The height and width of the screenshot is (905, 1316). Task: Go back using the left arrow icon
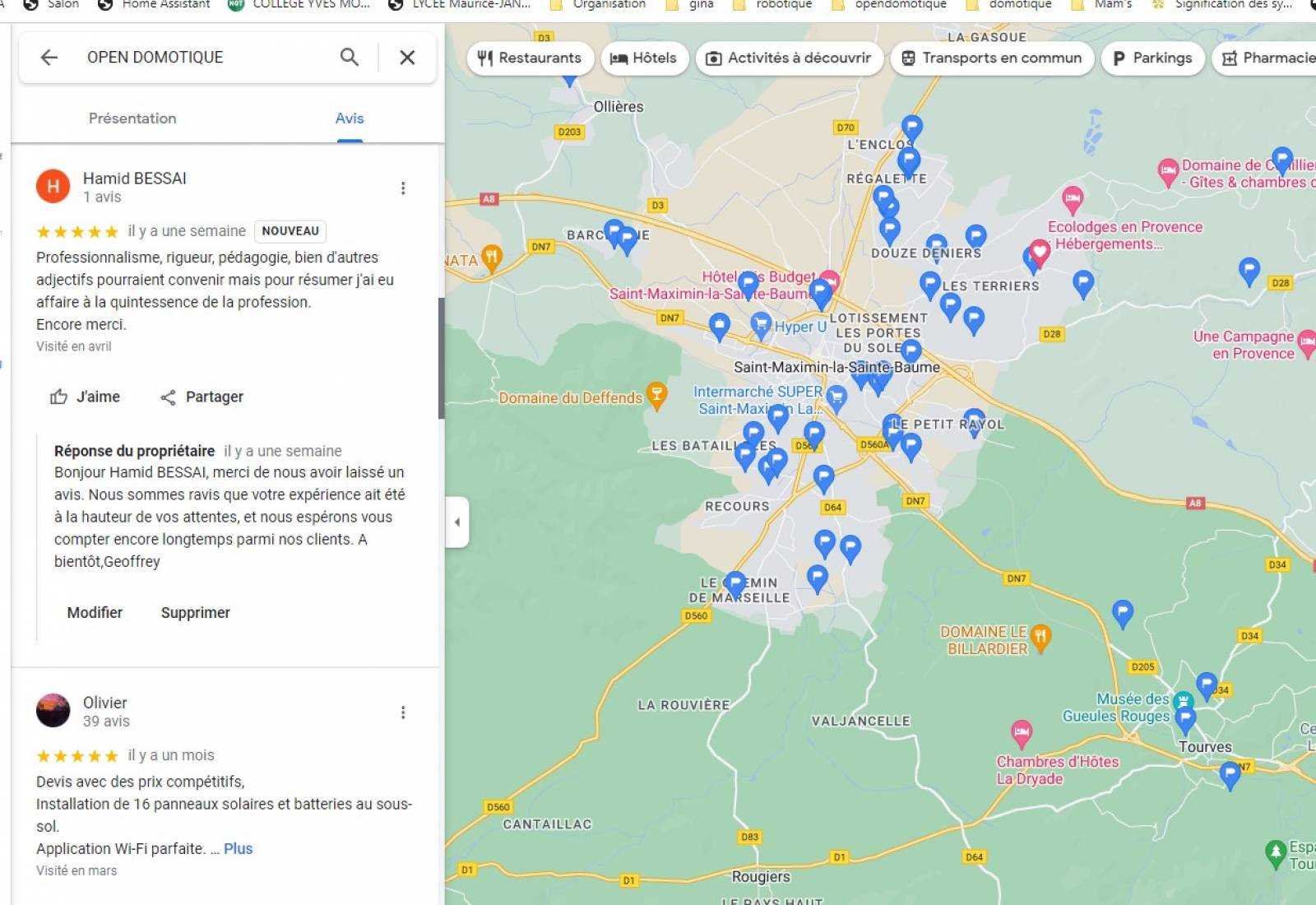(x=49, y=57)
